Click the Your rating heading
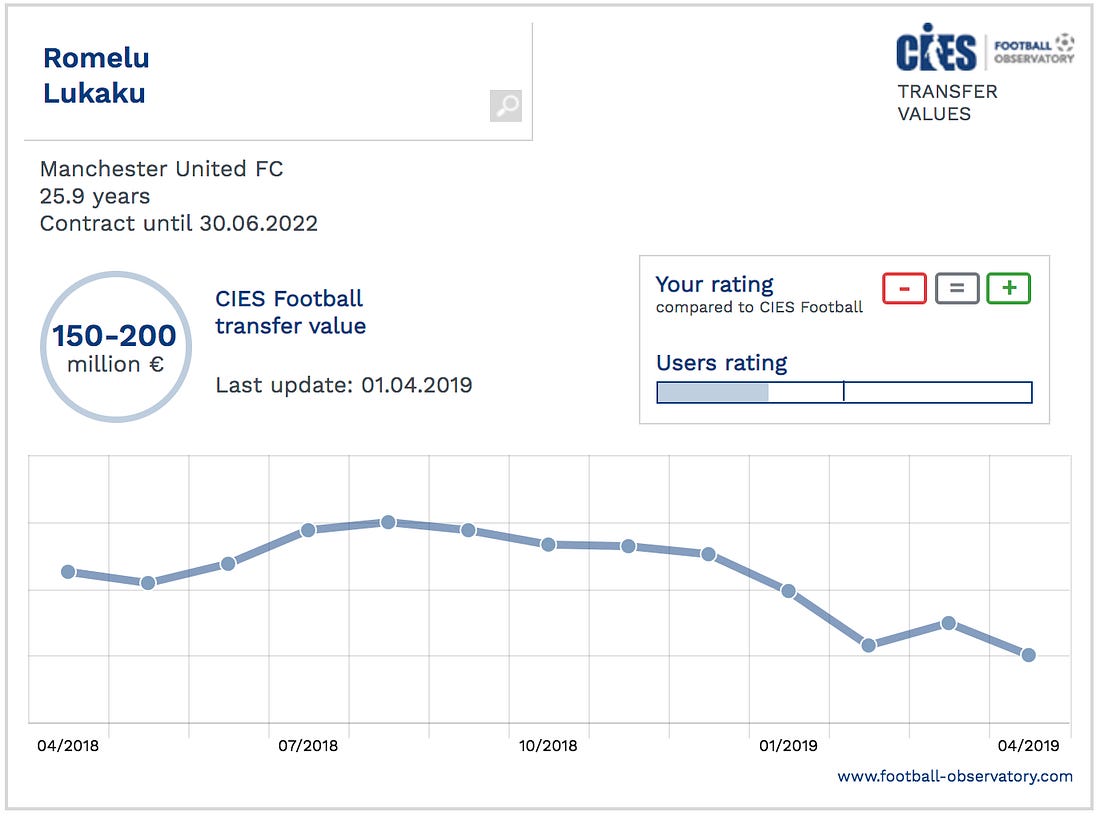 [714, 284]
